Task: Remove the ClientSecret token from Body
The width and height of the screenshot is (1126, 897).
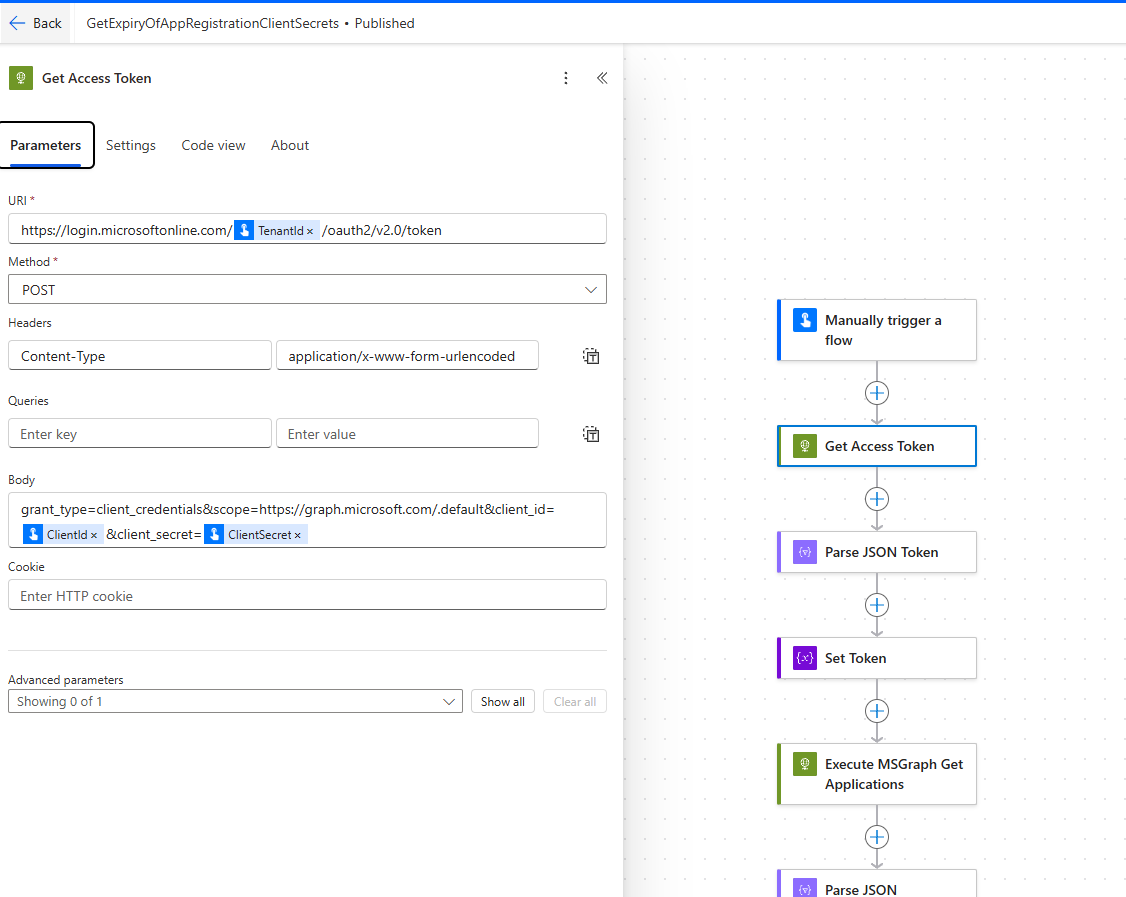Action: coord(297,535)
